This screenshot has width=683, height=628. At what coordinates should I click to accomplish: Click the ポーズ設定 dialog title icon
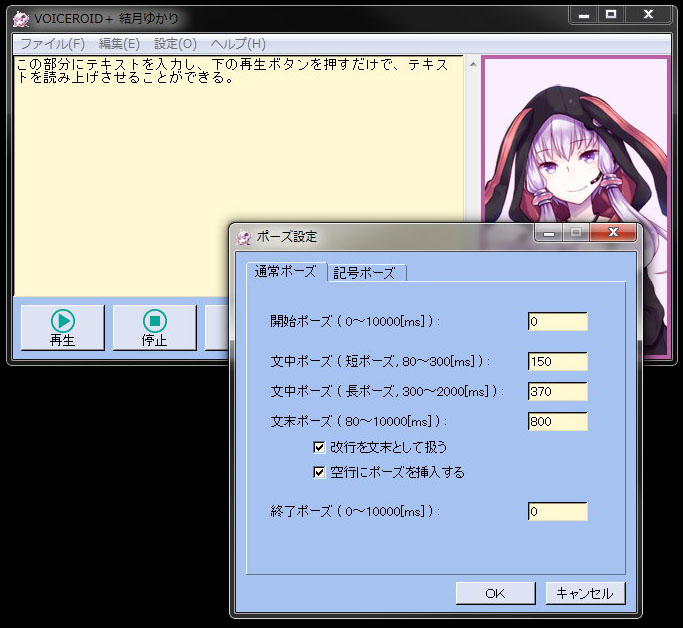click(243, 237)
